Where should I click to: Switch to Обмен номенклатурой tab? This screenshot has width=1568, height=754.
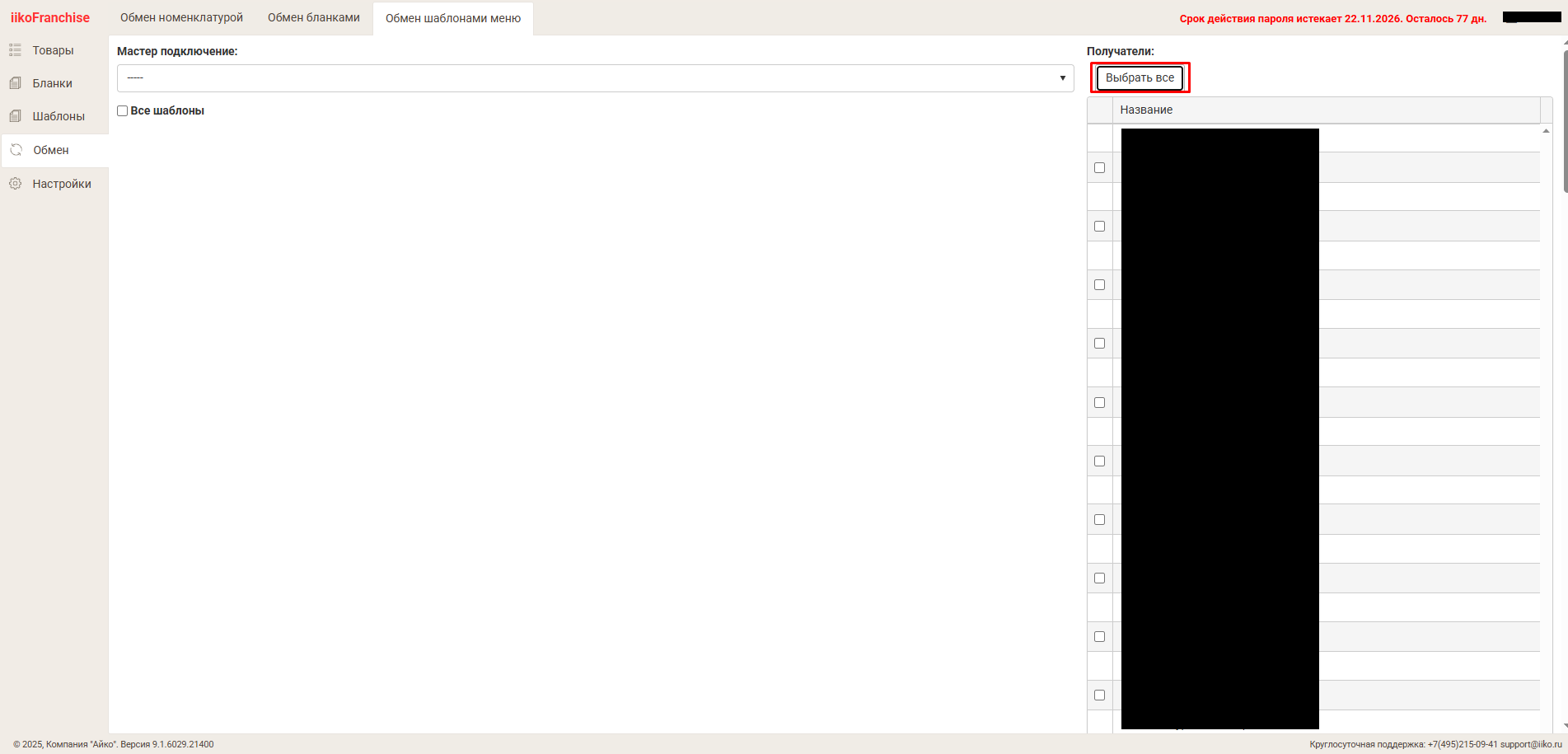(x=181, y=18)
